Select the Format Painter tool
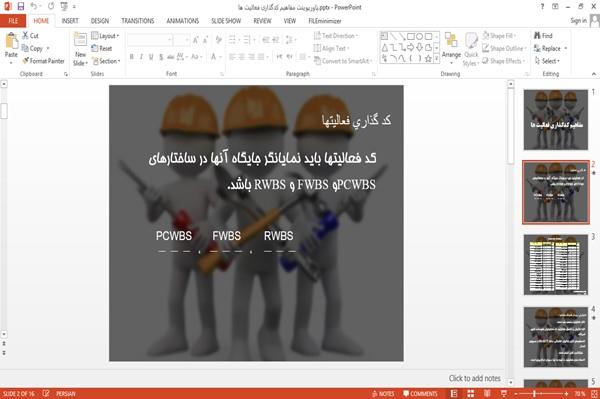This screenshot has height=399, width=600. (x=43, y=61)
